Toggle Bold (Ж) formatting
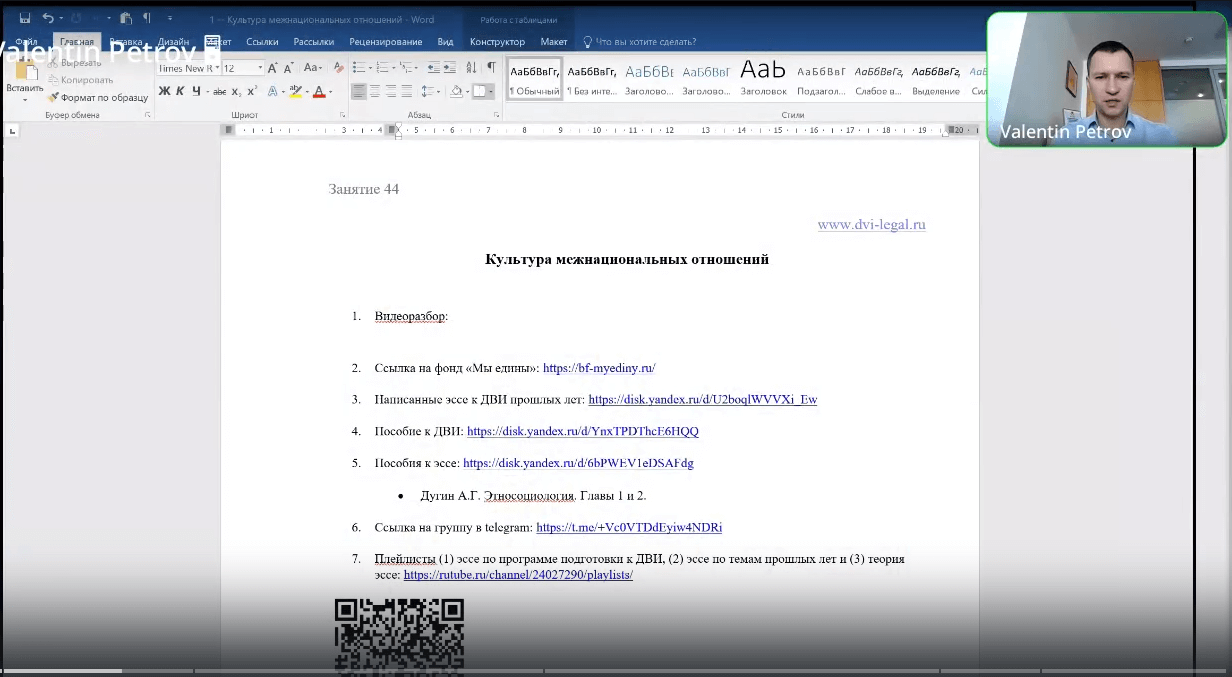Screen dimensions: 1232x677 [x=165, y=91]
